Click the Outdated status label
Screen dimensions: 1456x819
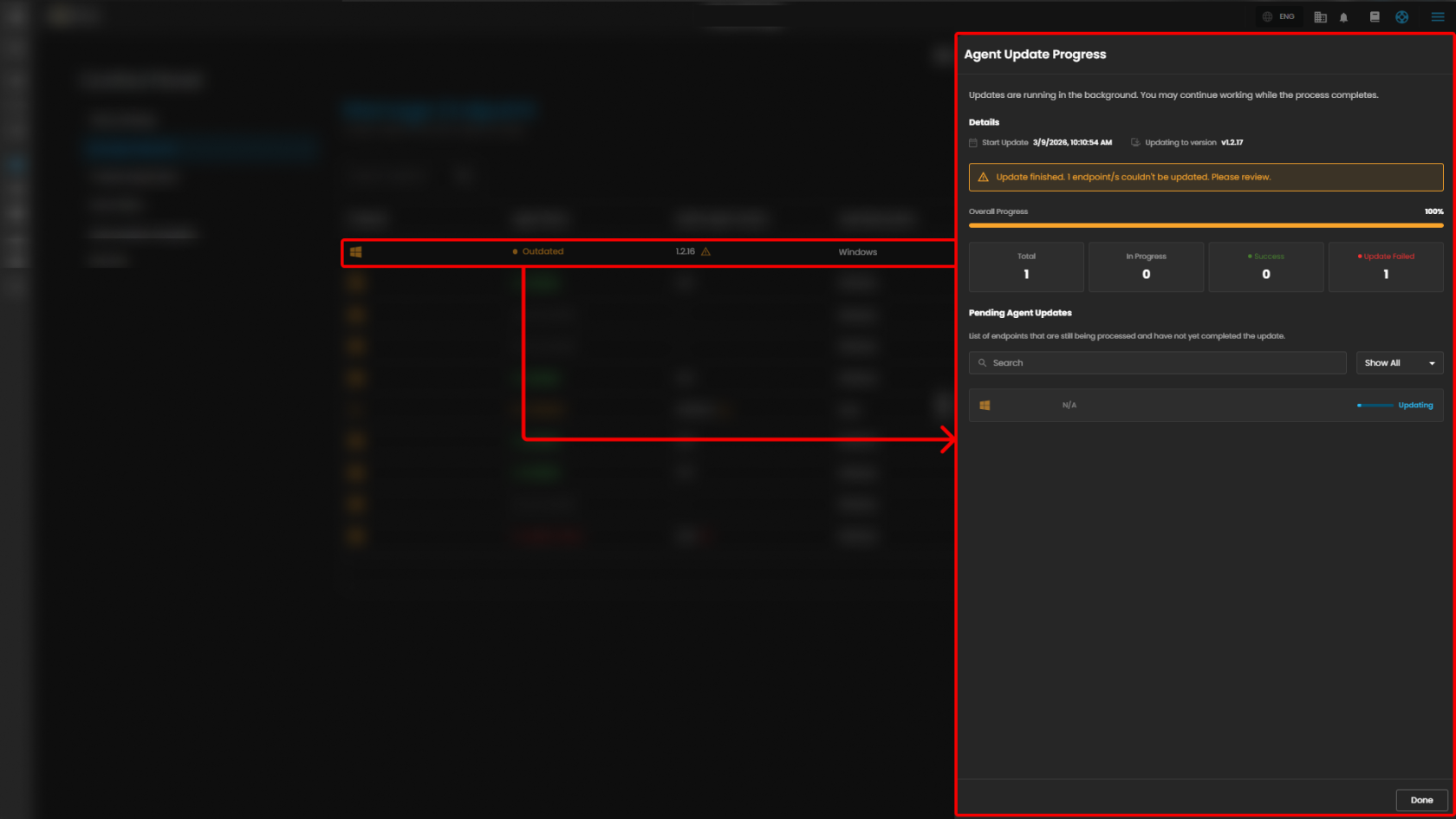point(543,252)
